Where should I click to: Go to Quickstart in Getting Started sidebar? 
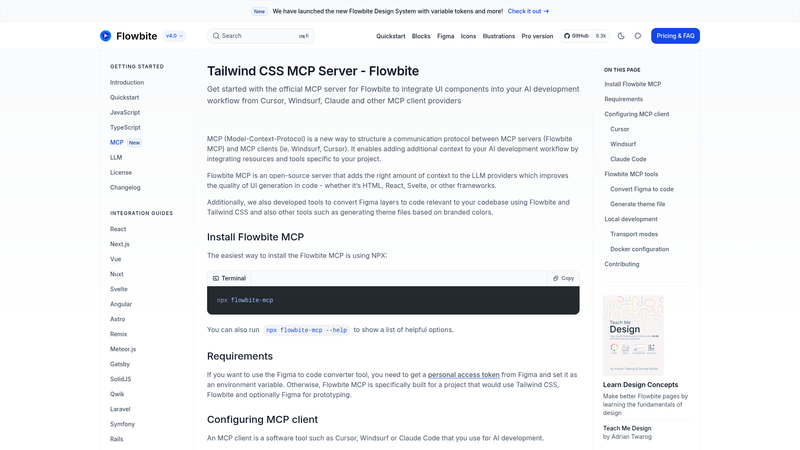pyautogui.click(x=124, y=97)
